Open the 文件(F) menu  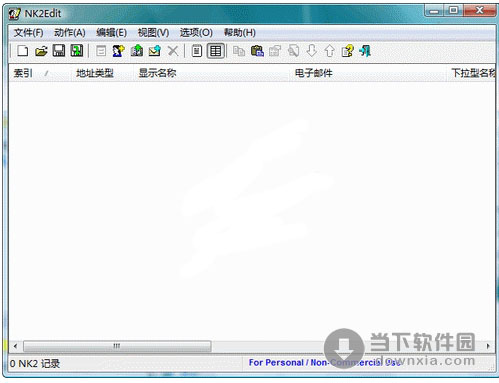[x=28, y=33]
